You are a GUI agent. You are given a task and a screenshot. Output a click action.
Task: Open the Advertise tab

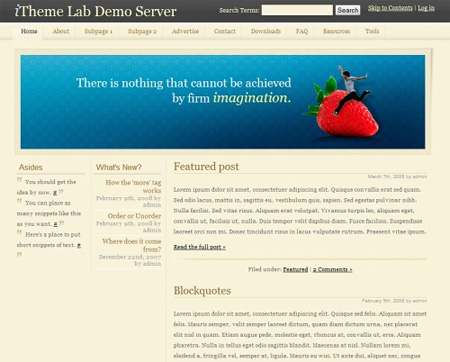click(x=185, y=31)
